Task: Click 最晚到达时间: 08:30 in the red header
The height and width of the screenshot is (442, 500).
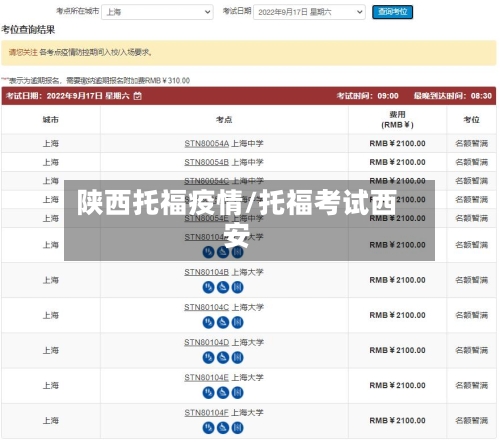Action: tap(453, 96)
